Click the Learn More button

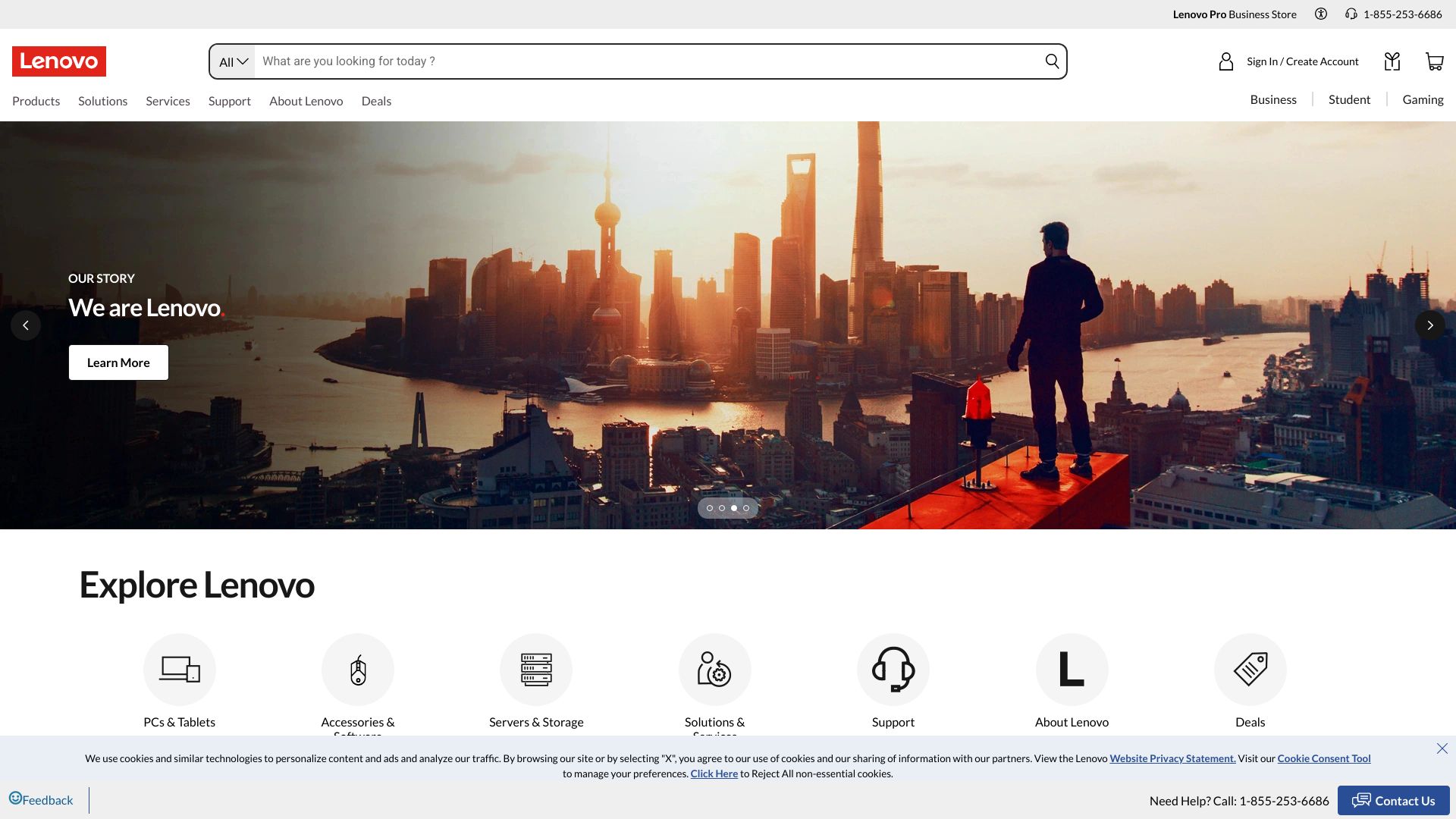coord(118,362)
